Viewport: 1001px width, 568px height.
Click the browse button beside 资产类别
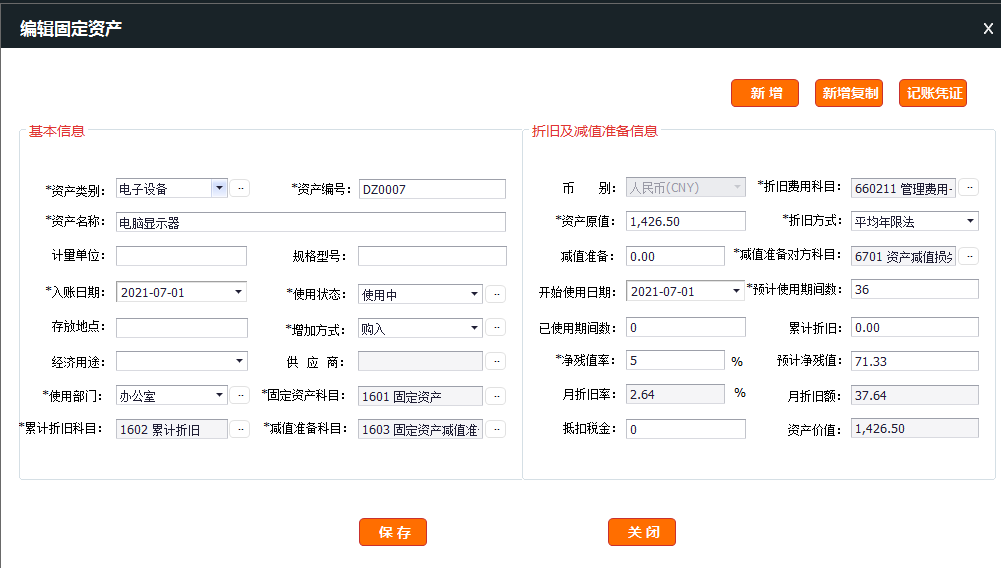point(240,188)
